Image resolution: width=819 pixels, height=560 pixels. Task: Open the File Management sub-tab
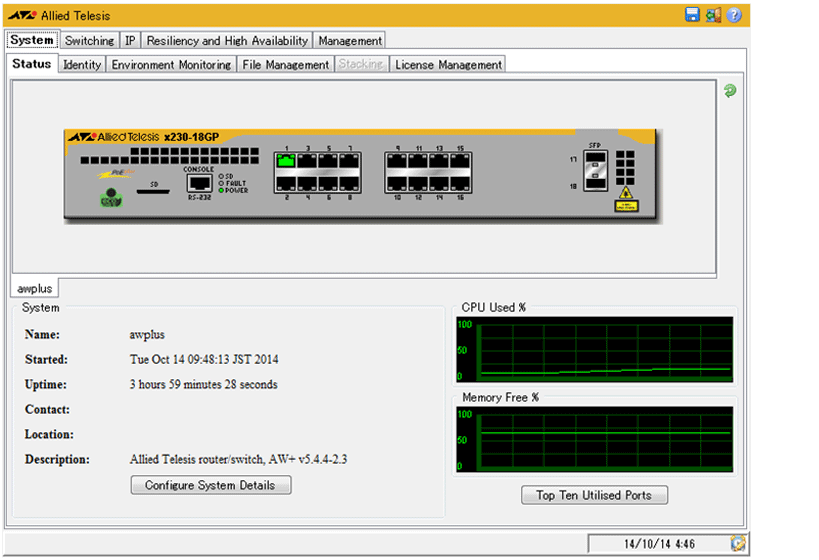point(286,64)
